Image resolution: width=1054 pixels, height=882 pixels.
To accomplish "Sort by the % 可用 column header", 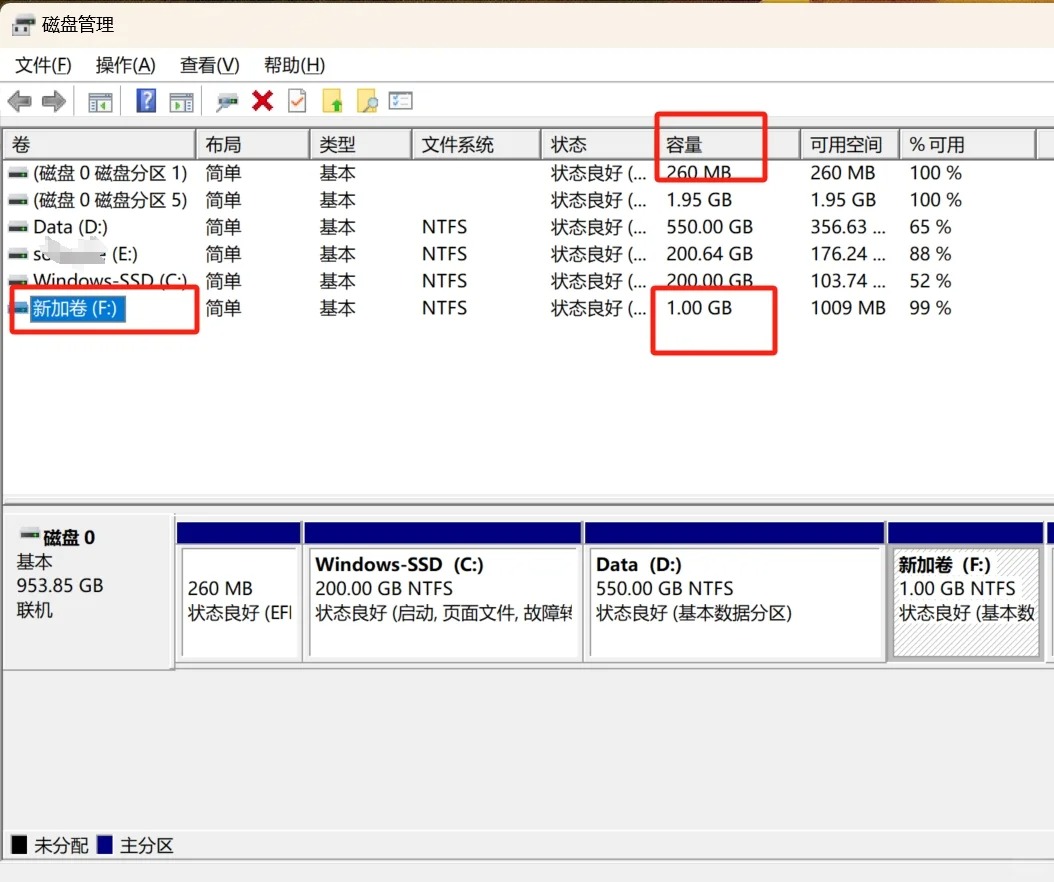I will (967, 145).
